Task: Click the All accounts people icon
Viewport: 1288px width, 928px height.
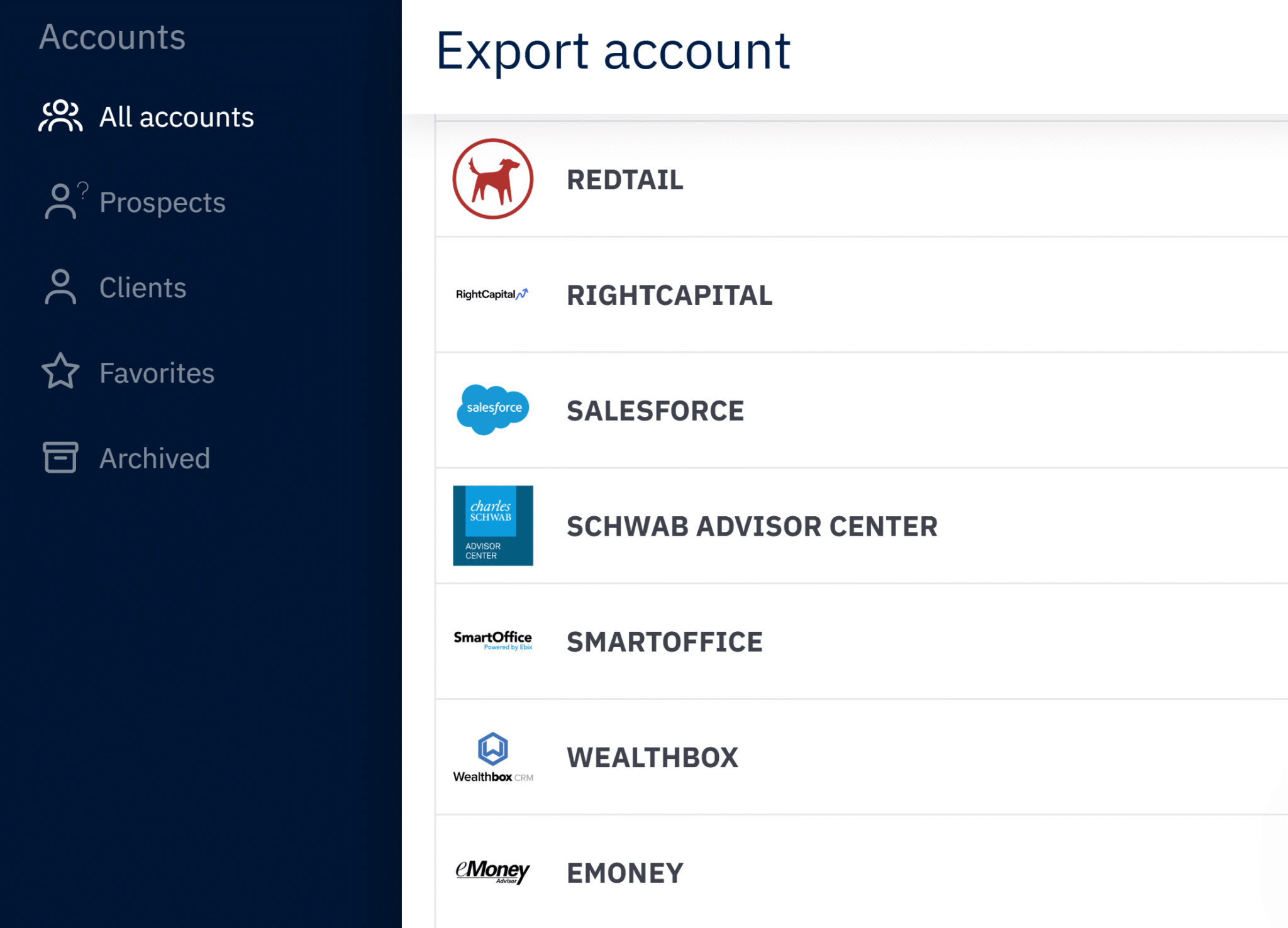Action: tap(60, 116)
